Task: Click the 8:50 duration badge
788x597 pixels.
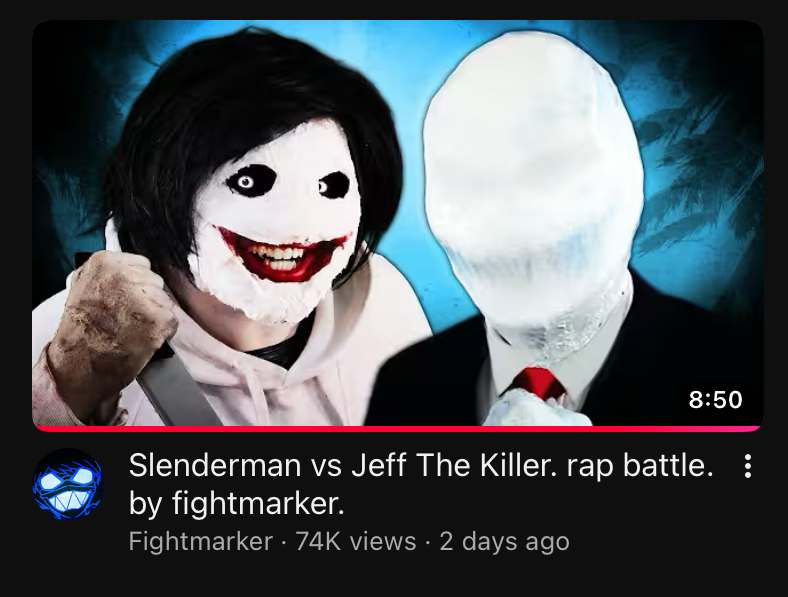Action: 715,400
